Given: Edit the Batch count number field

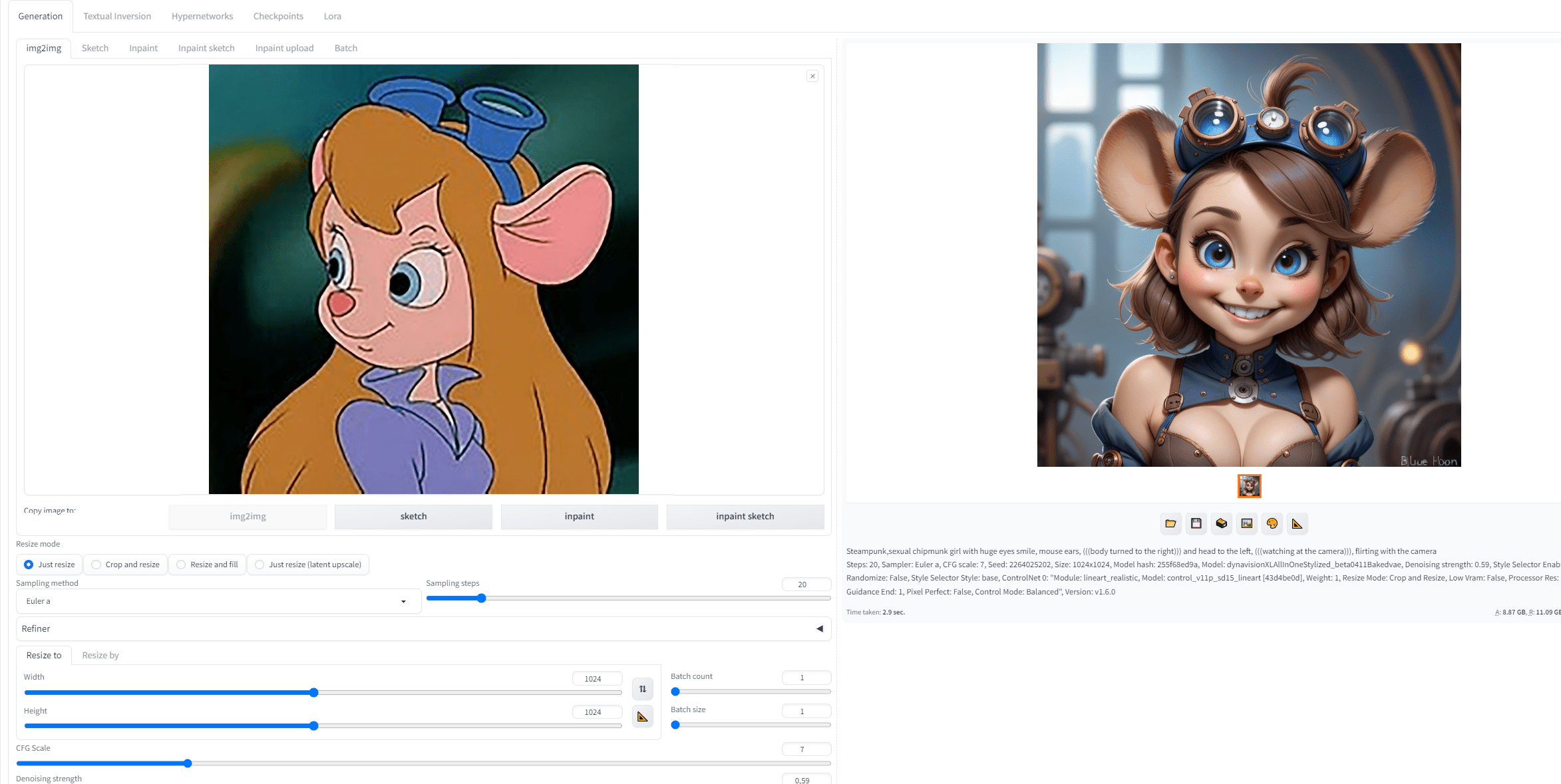Looking at the screenshot, I should (806, 678).
